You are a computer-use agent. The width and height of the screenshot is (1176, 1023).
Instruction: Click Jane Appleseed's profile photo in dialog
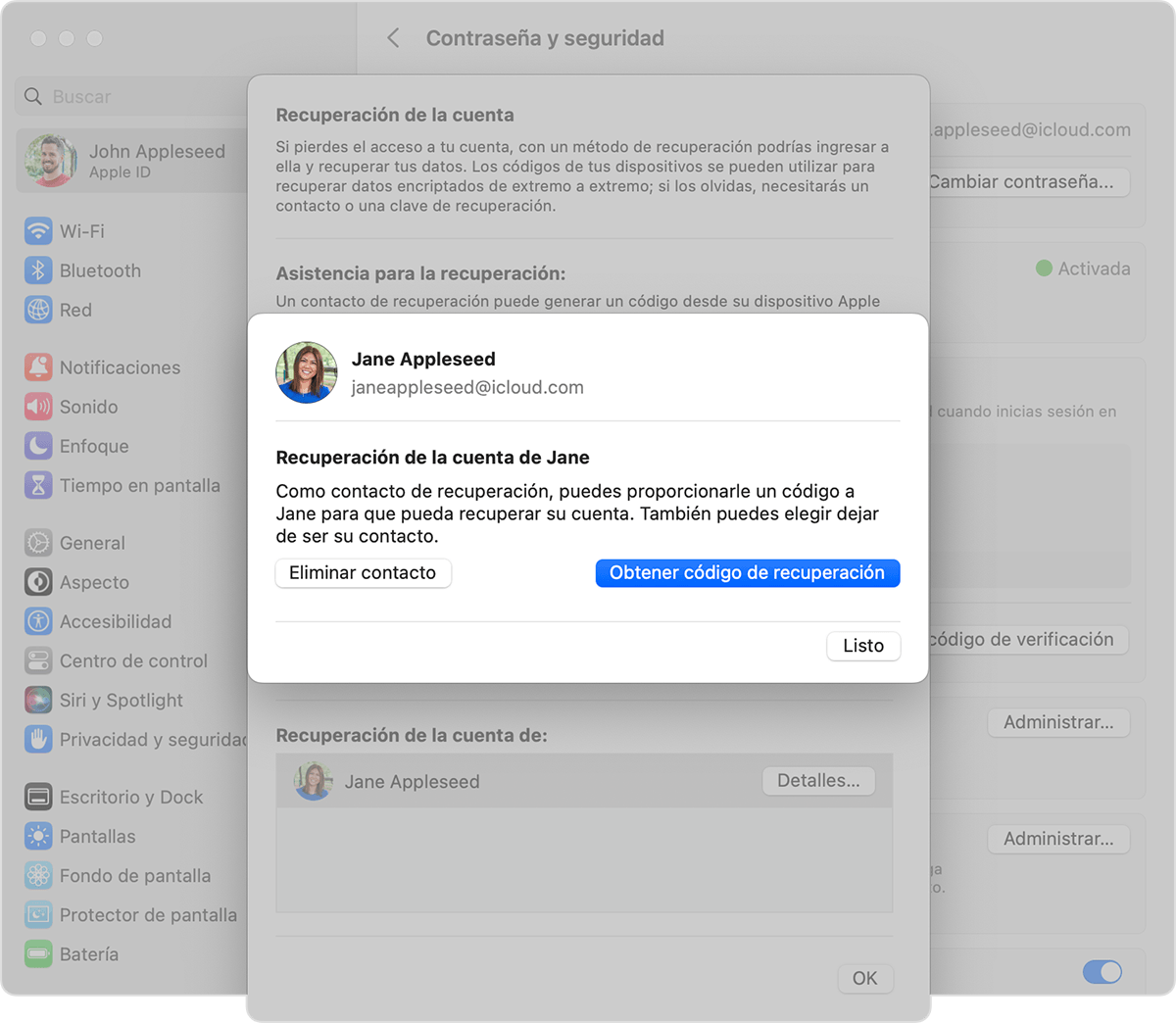coord(307,373)
